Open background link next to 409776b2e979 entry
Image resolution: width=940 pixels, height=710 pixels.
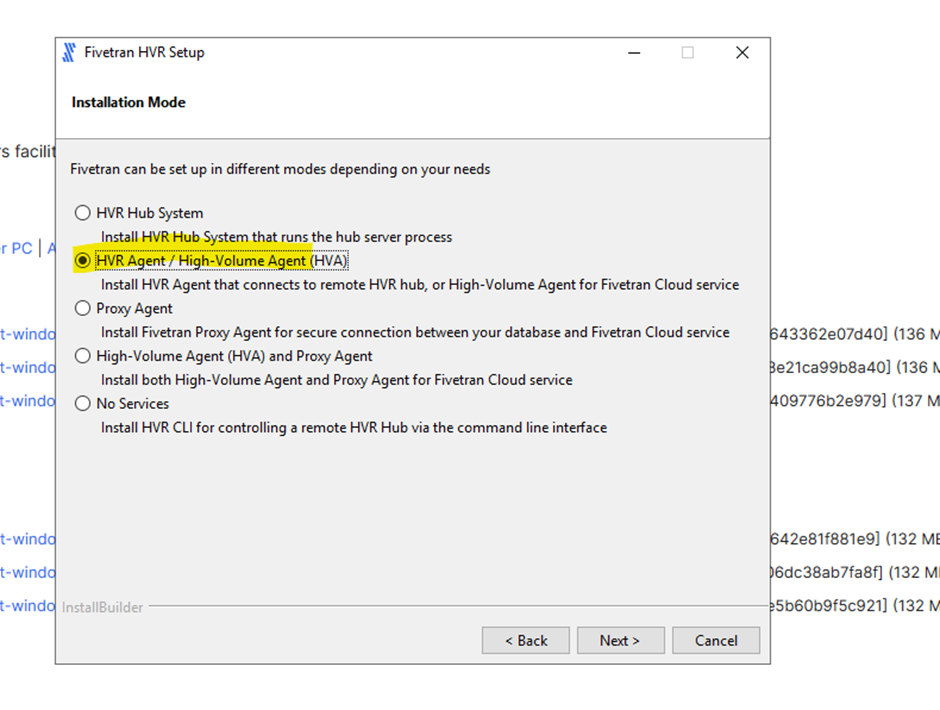tap(28, 401)
